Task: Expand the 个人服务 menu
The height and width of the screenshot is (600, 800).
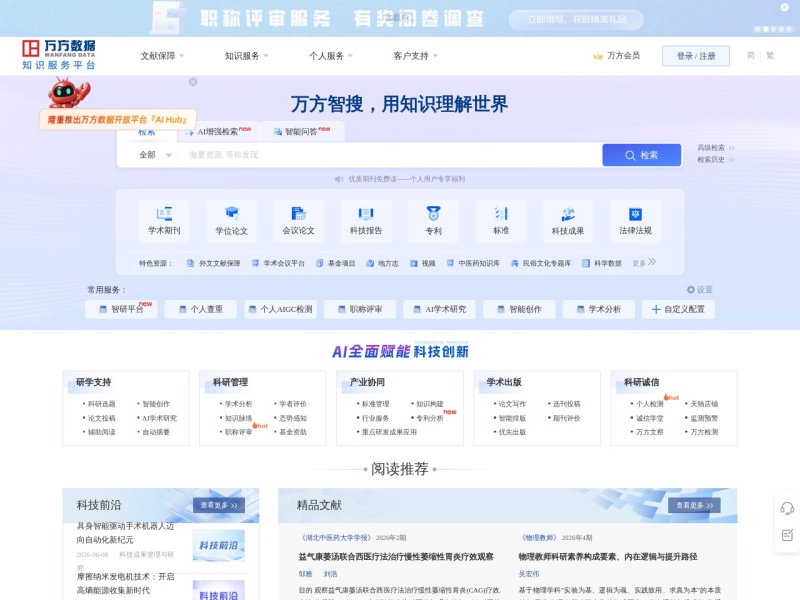Action: click(331, 56)
